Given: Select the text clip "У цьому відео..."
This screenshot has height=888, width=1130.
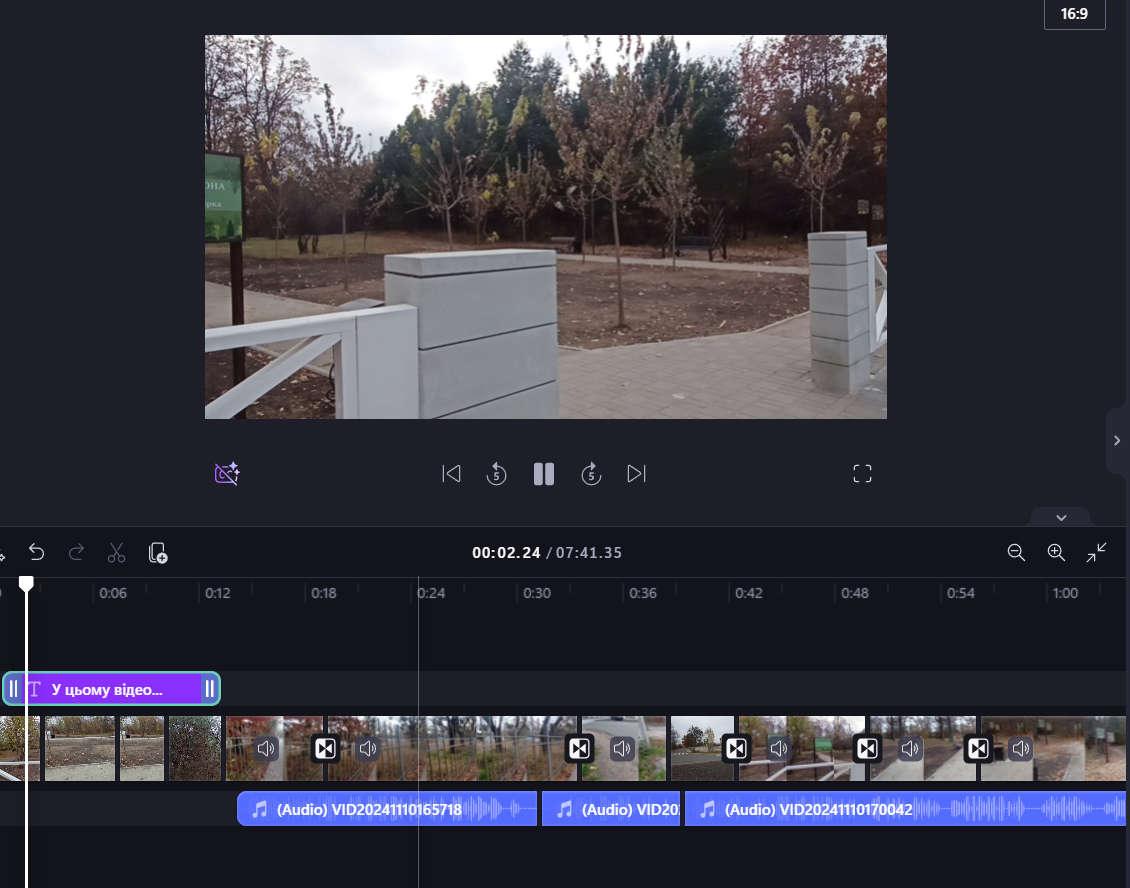Looking at the screenshot, I should point(112,689).
